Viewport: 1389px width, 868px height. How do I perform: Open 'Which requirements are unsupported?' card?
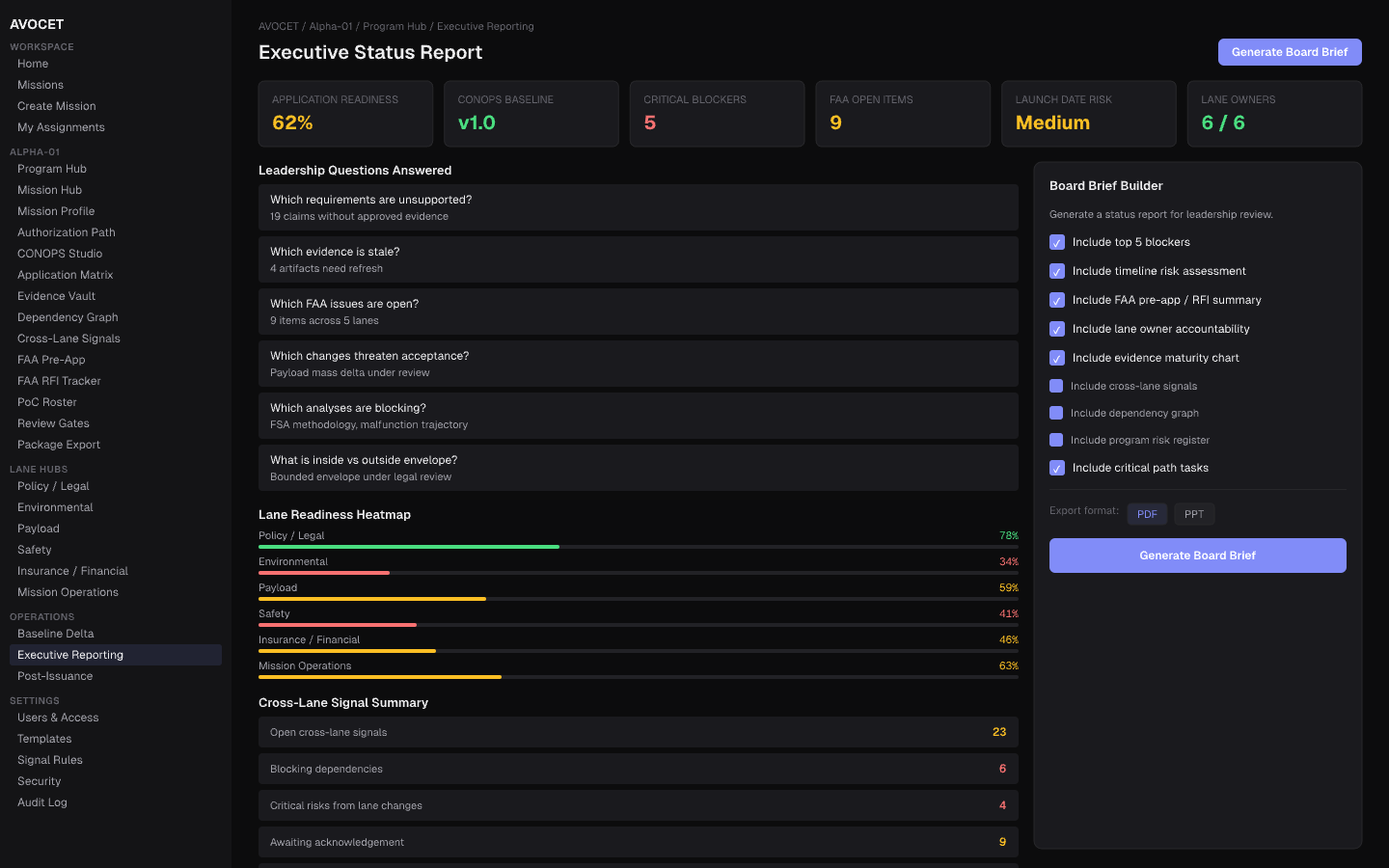[639, 207]
